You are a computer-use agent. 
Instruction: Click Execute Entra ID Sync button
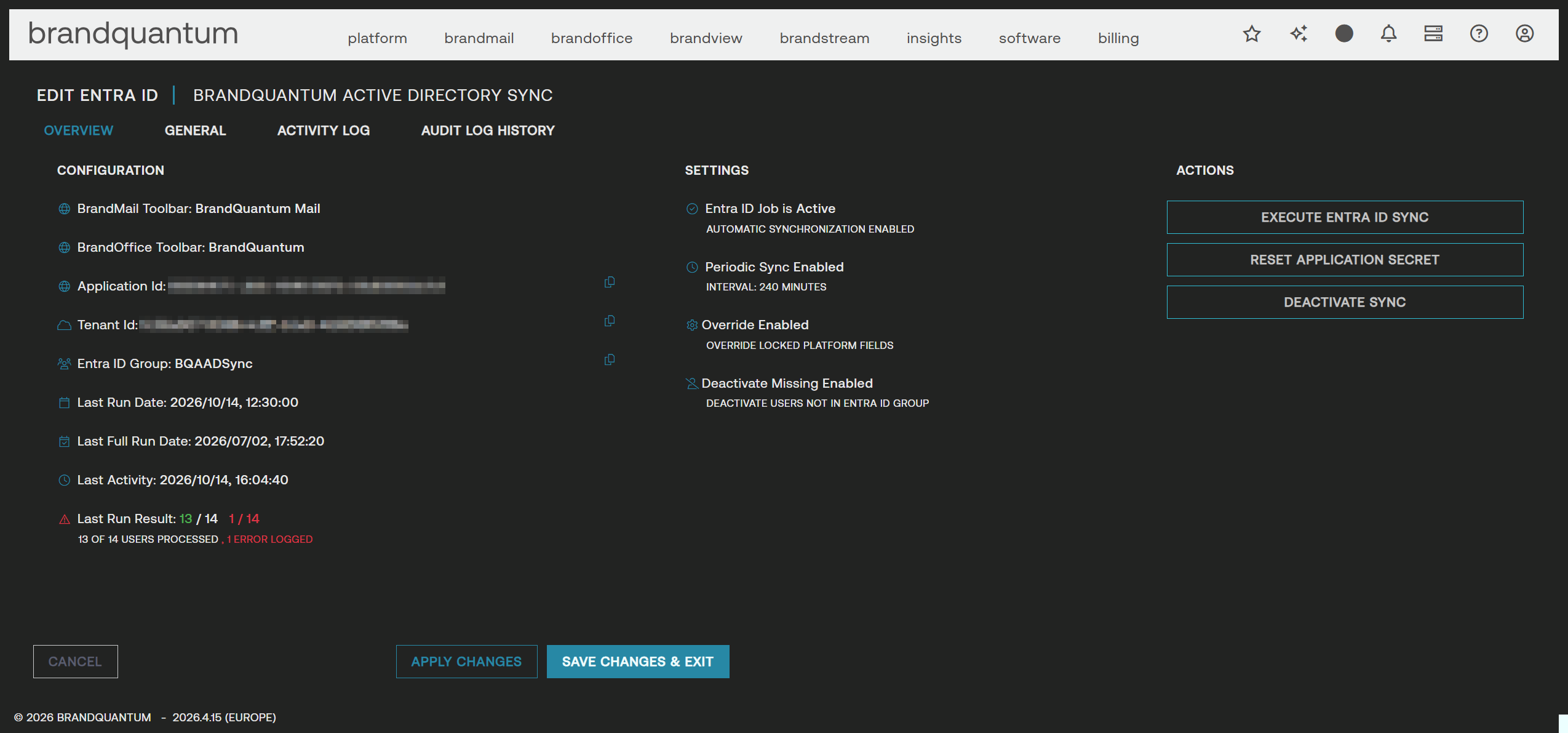click(x=1345, y=217)
